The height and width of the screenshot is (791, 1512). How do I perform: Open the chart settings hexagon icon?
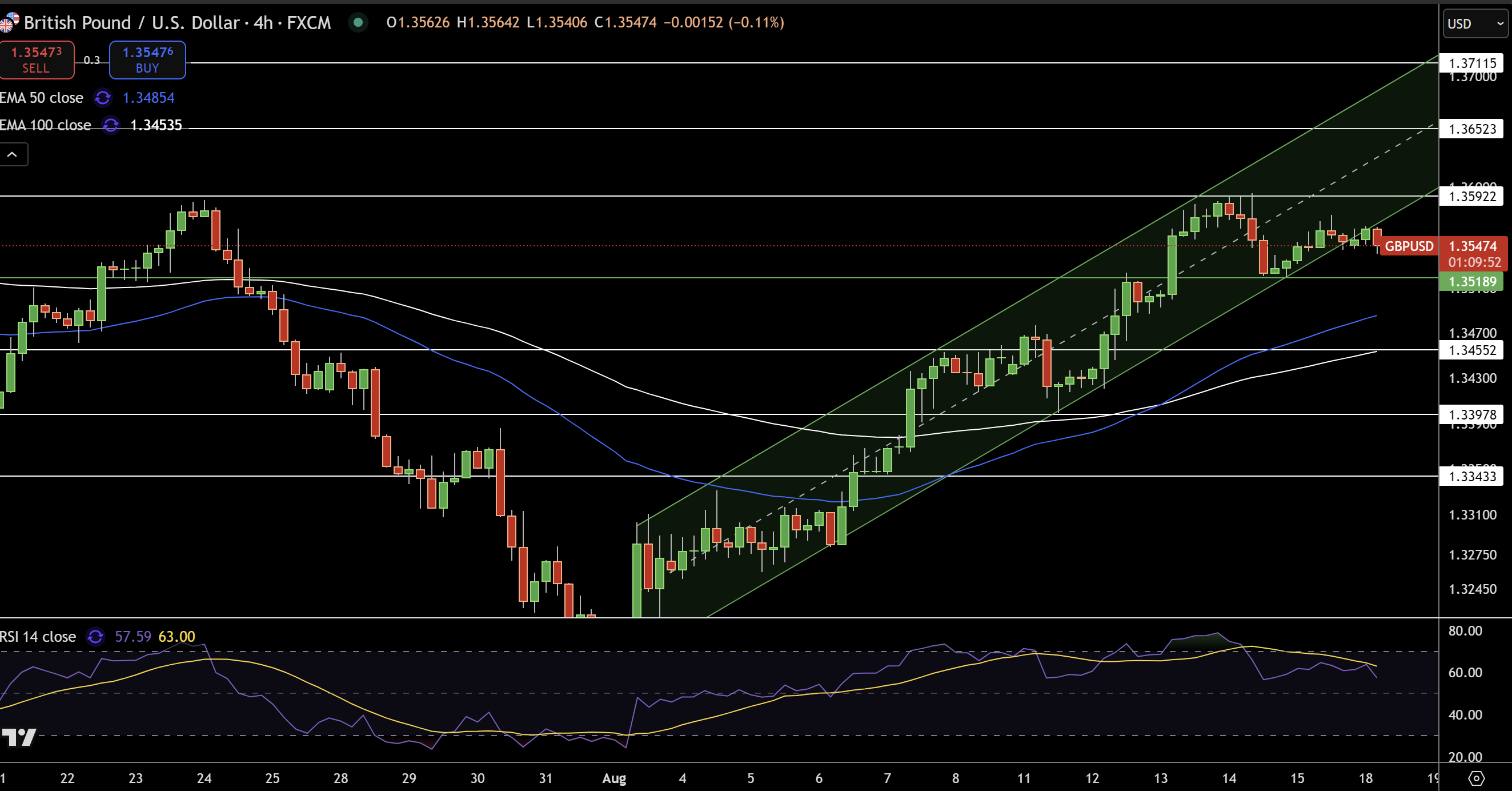(1475, 778)
